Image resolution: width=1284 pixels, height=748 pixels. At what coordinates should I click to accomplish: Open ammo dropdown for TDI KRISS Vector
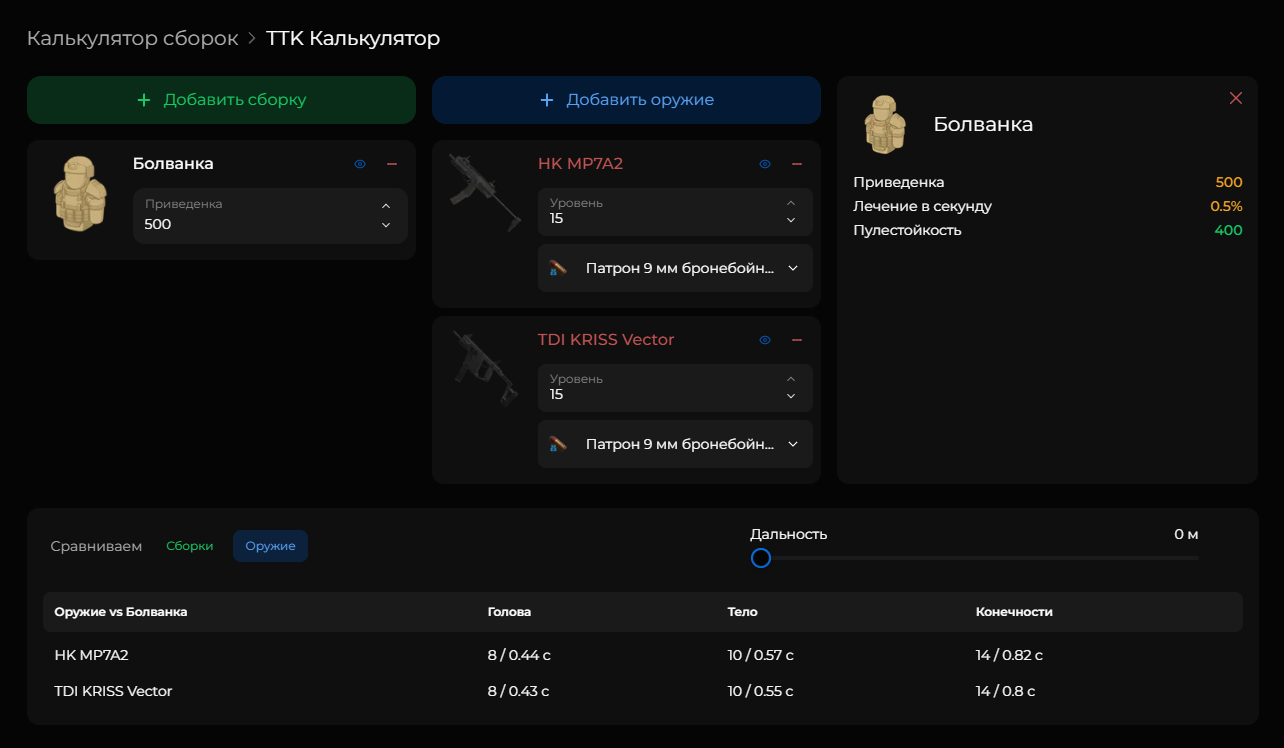point(675,444)
